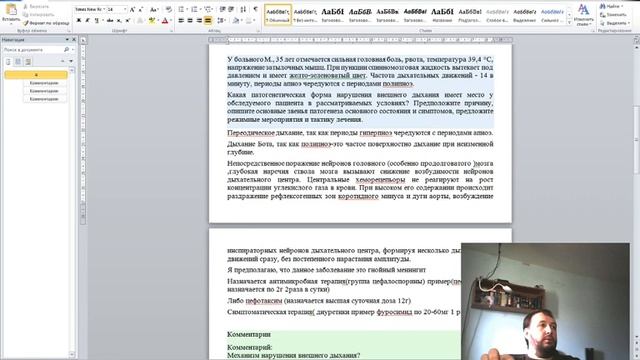
Task: Center the text
Action: click(190, 20)
